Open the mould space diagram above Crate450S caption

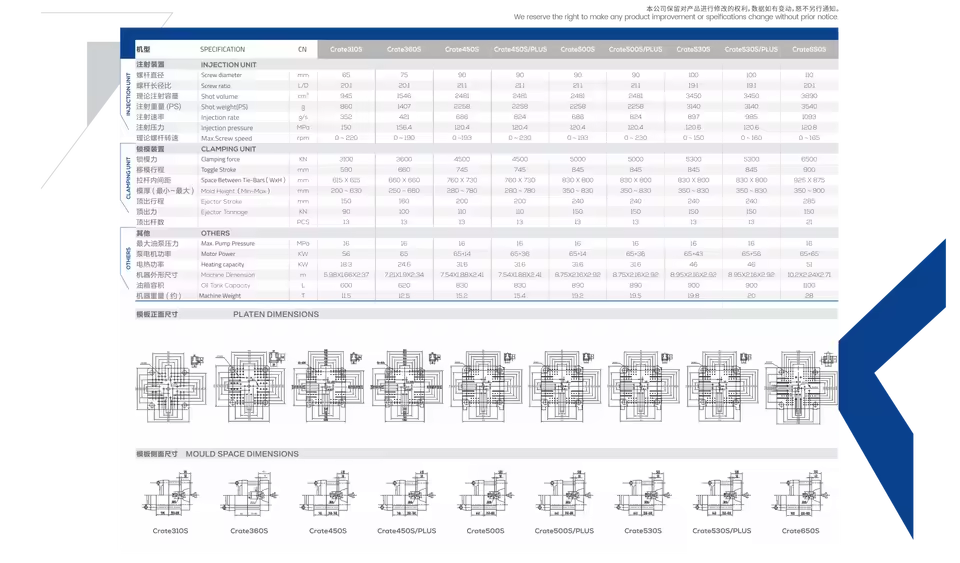point(328,493)
